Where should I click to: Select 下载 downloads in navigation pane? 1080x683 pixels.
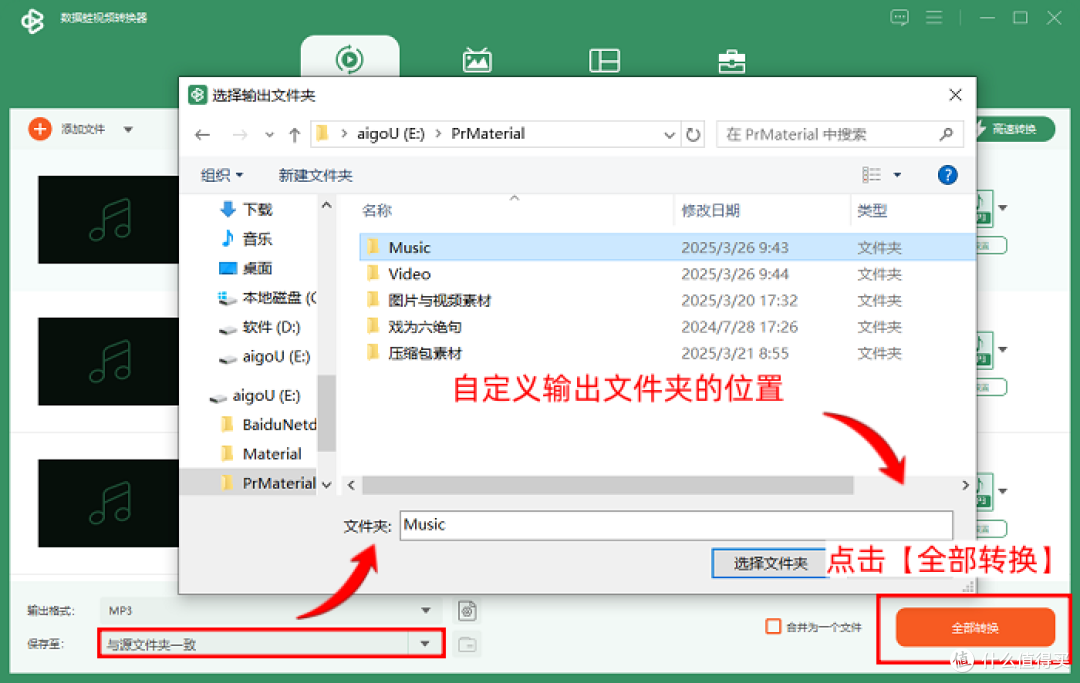[x=257, y=209]
